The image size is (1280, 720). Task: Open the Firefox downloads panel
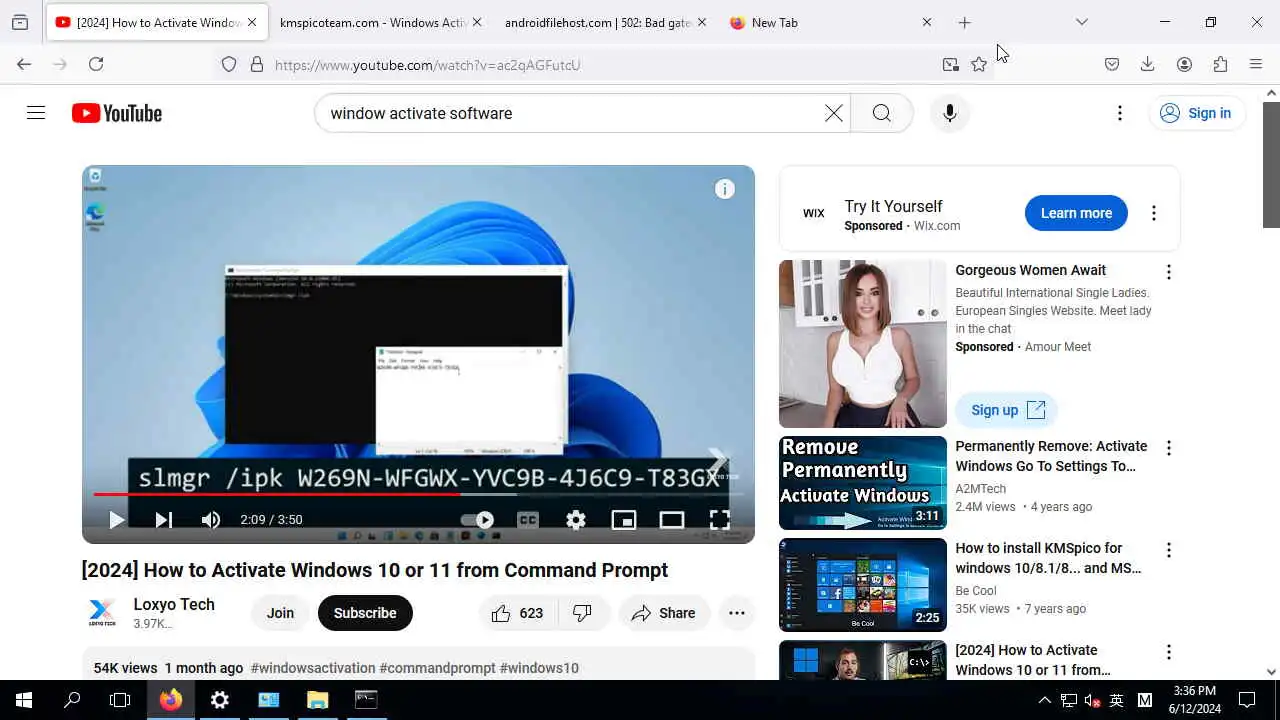(x=1148, y=64)
